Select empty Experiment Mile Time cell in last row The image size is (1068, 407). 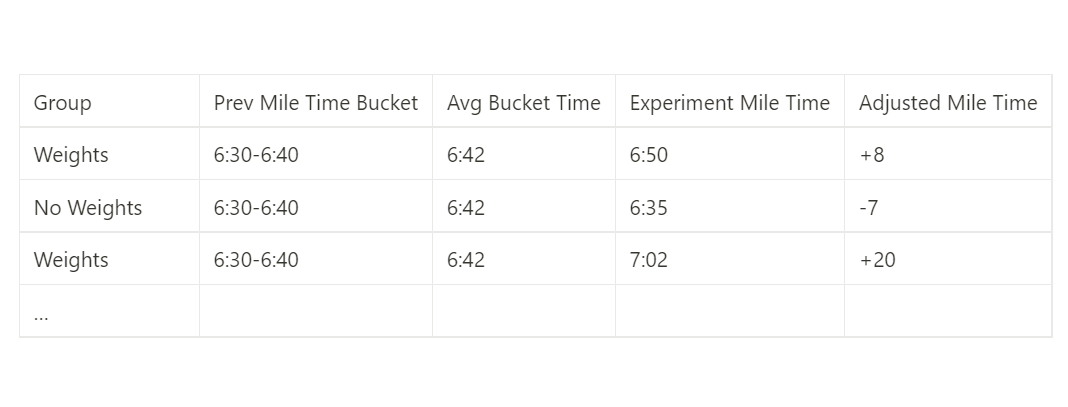point(729,312)
